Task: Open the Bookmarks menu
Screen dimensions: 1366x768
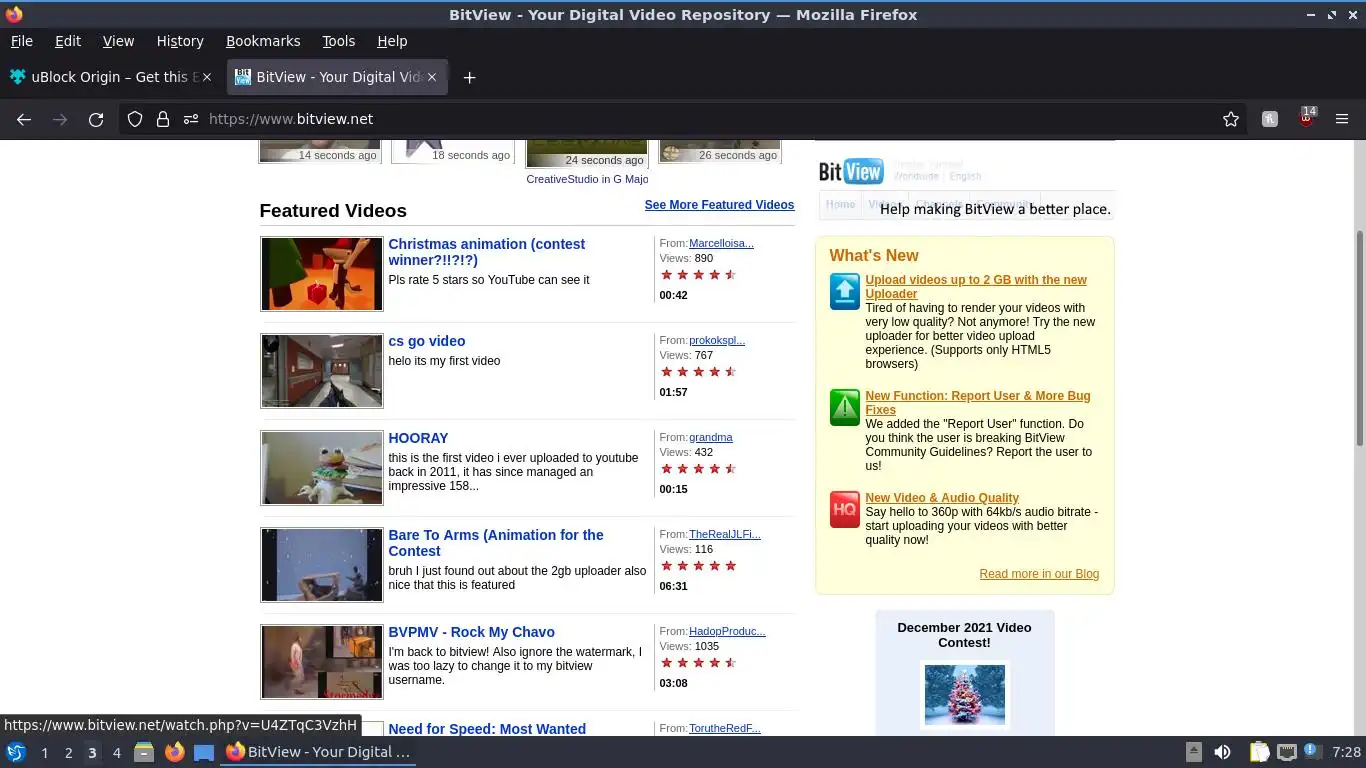Action: [263, 41]
